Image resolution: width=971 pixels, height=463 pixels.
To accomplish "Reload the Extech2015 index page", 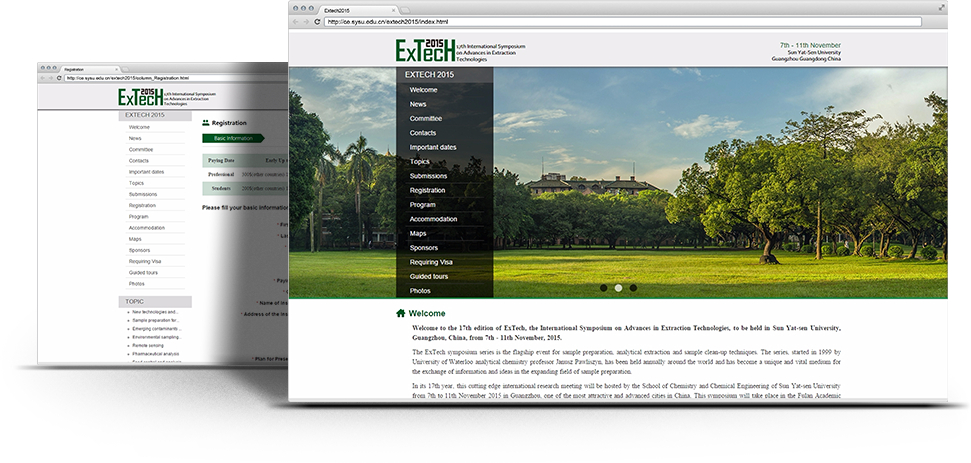I will point(317,21).
